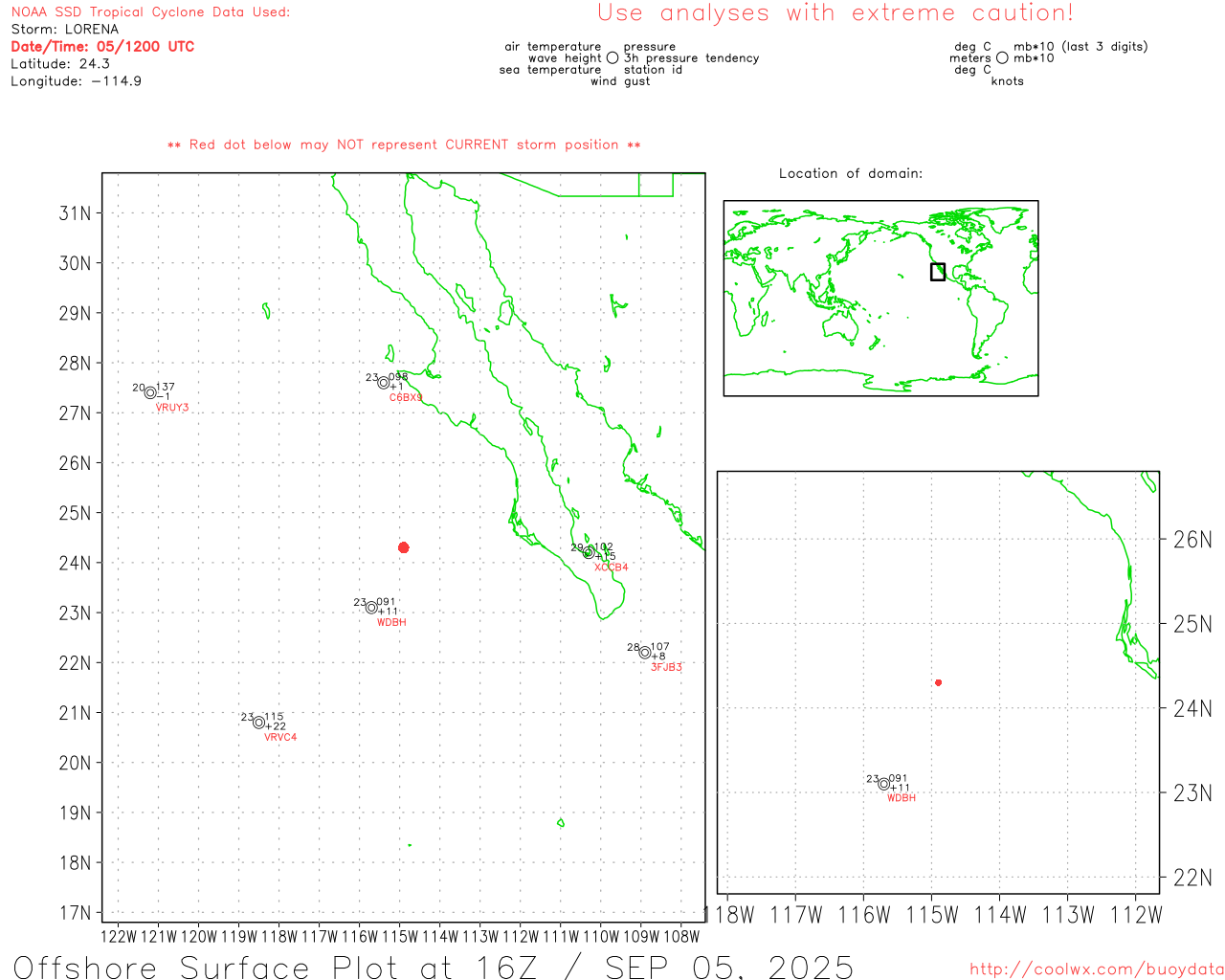Screen dimensions: 1225x980
Task: Click the world overview map thumbnail
Action: click(880, 299)
